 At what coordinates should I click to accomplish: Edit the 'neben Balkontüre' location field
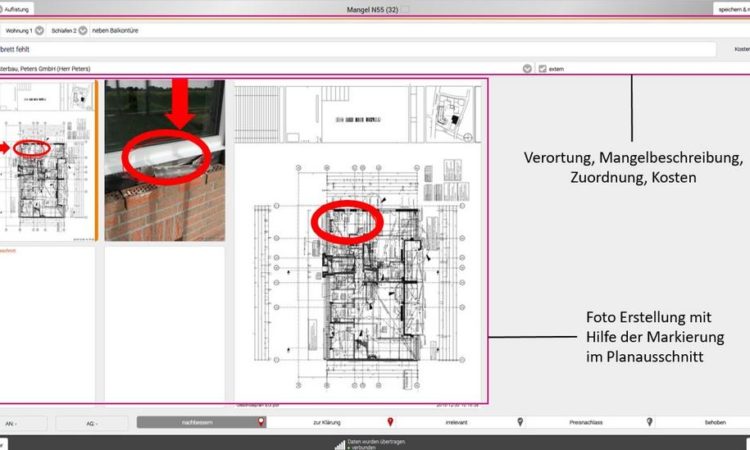[115, 31]
